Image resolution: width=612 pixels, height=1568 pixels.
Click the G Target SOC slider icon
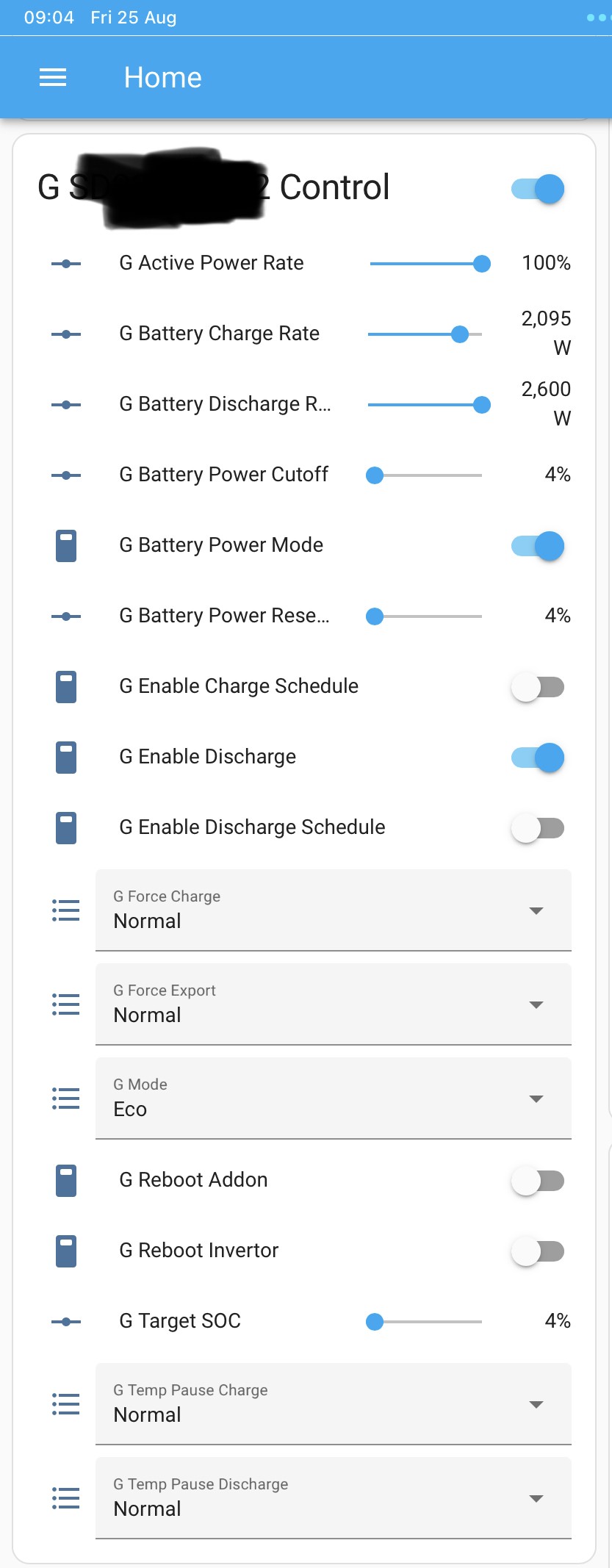[x=66, y=1322]
